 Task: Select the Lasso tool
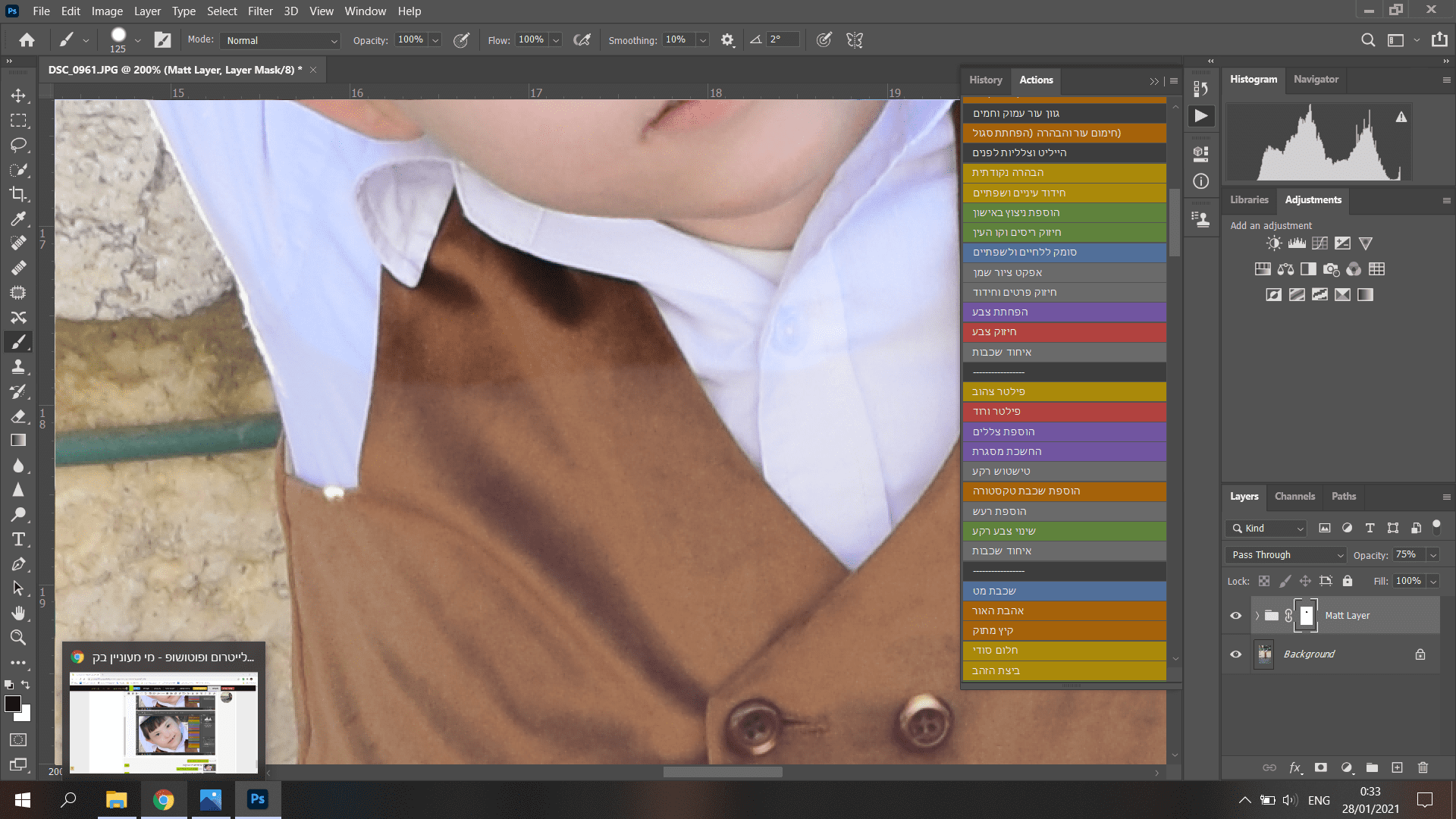tap(18, 145)
